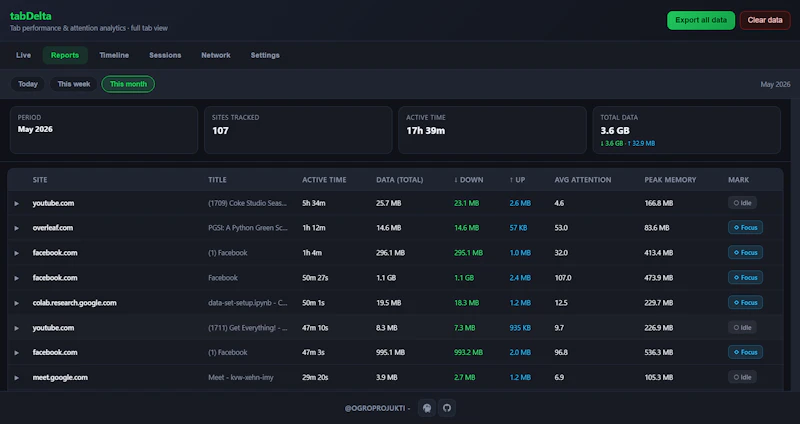This screenshot has width=800, height=424.
Task: Toggle Focus mark on the 1.1 GB Facebook row
Action: (x=745, y=278)
